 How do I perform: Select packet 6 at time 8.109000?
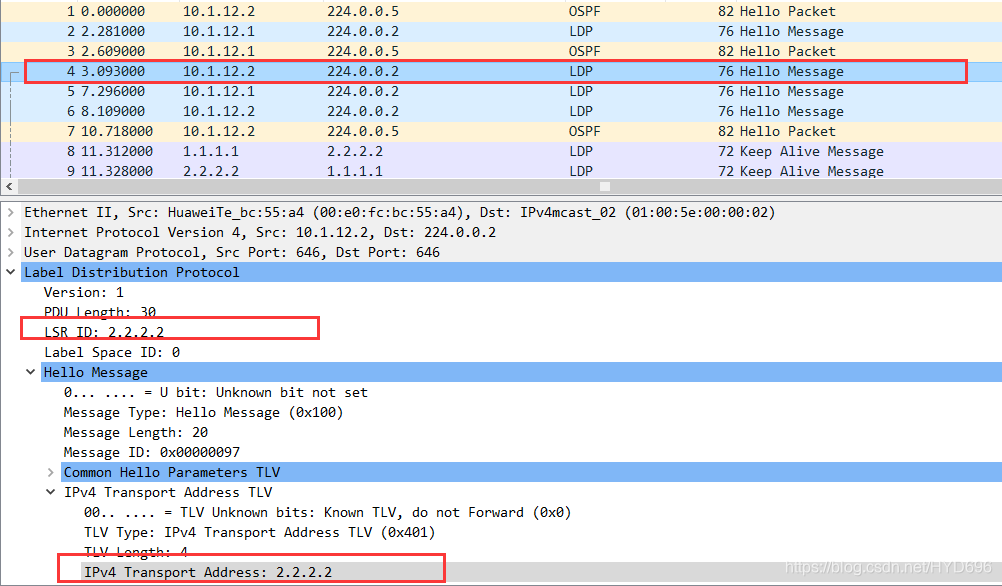[x=501, y=111]
